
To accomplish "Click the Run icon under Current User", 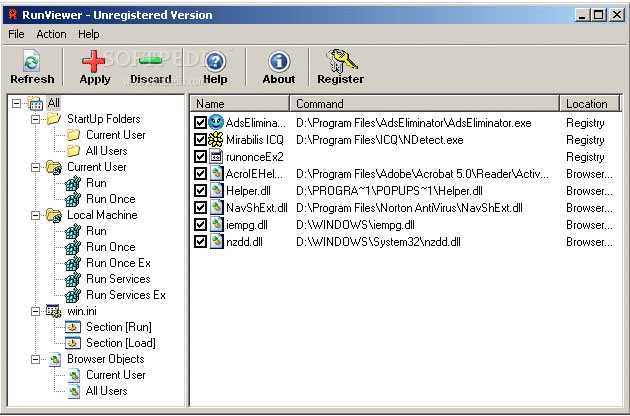I will click(x=73, y=183).
